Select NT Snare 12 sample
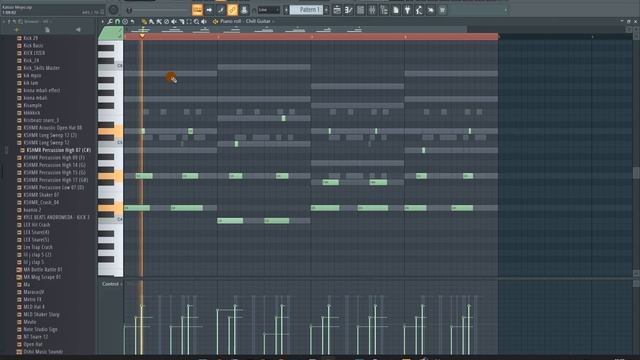The image size is (640, 360). [x=36, y=337]
